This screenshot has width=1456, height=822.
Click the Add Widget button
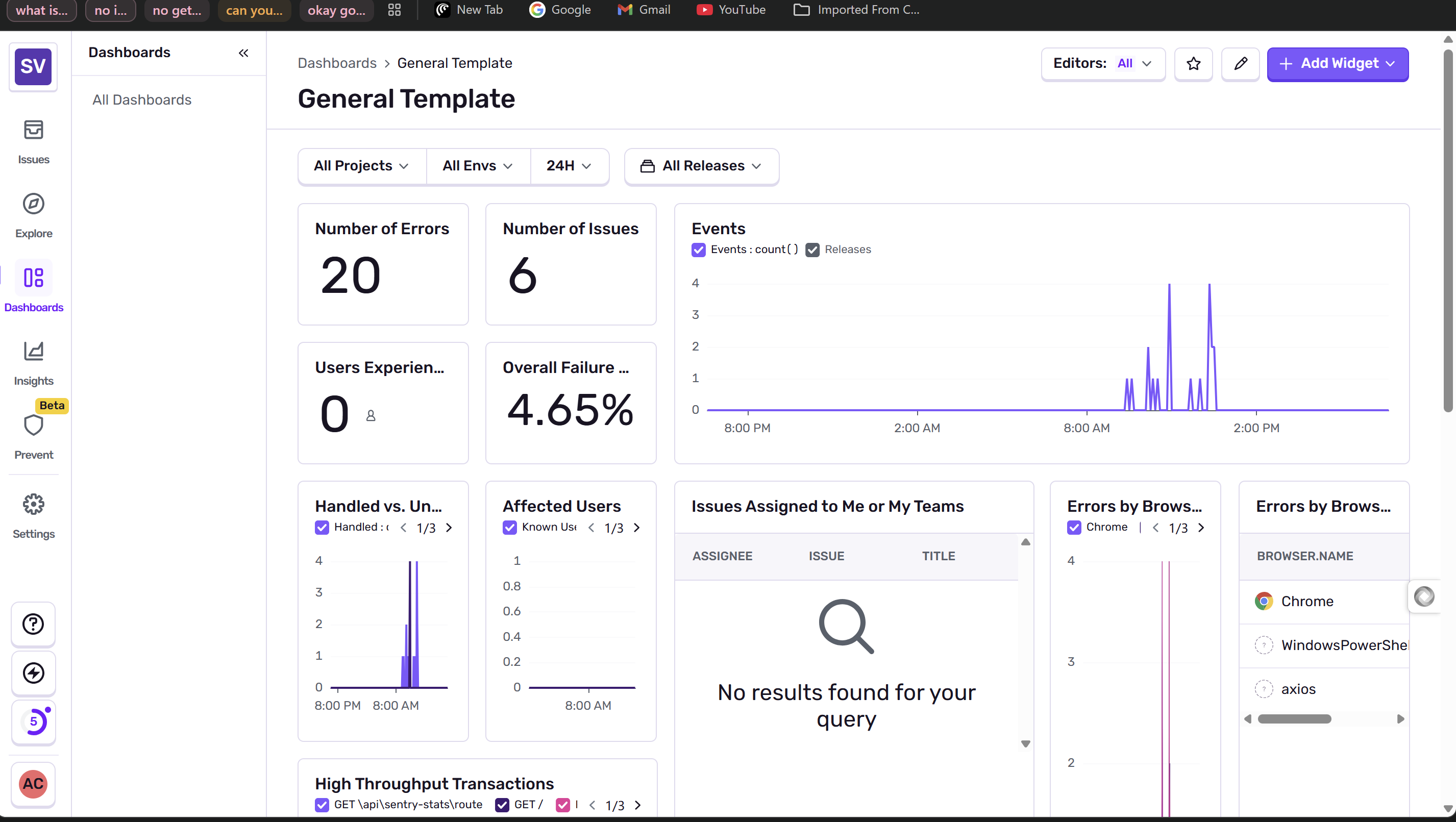1337,64
